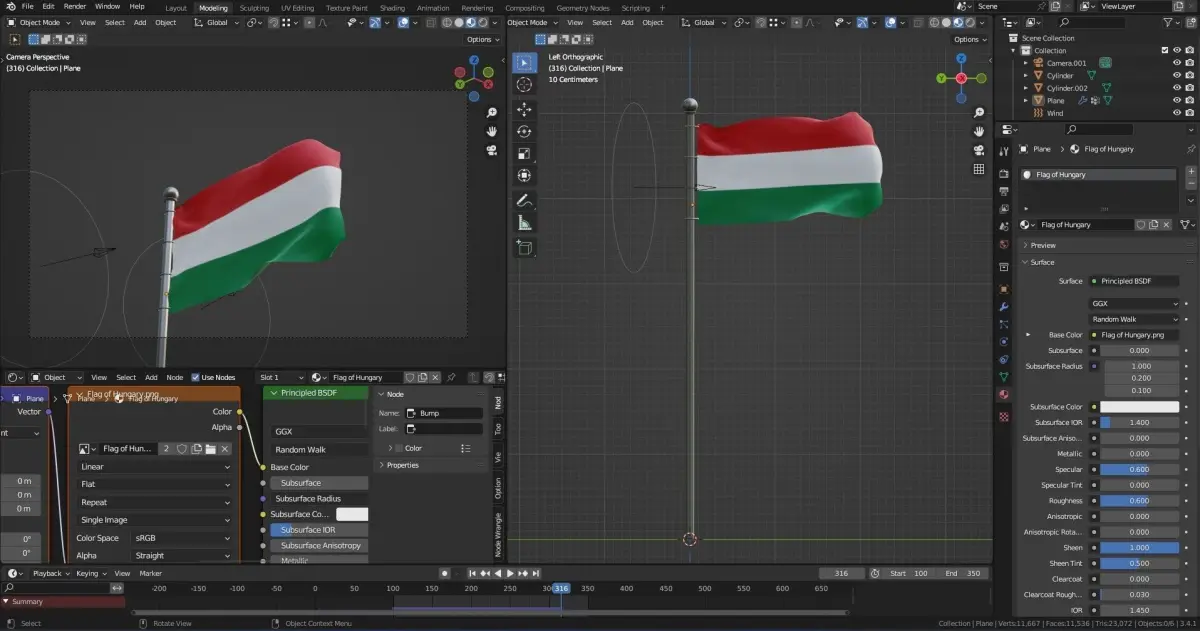Screen dimensions: 1200x631
Task: Hide Plane in viewport via eye icon
Action: [x=1177, y=100]
